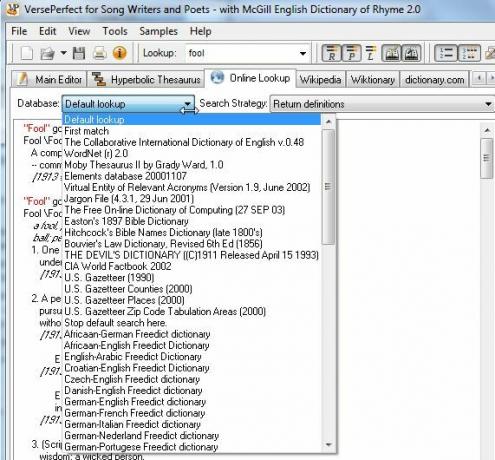Open the Tools menu
495x460 pixels.
(115, 31)
